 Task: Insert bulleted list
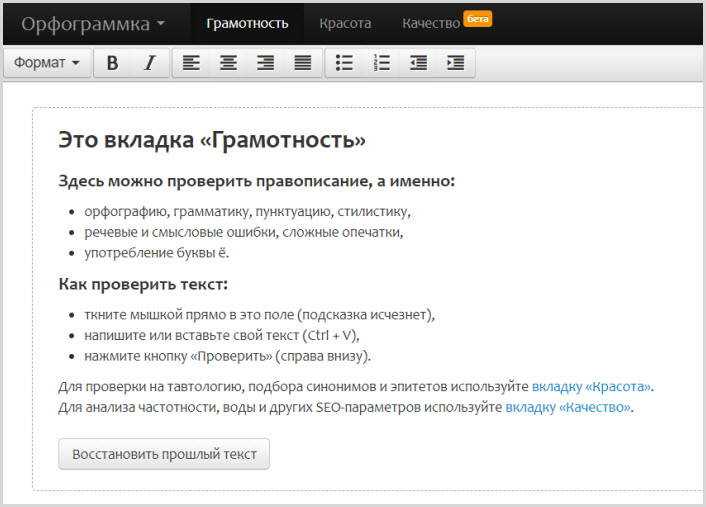tap(344, 63)
